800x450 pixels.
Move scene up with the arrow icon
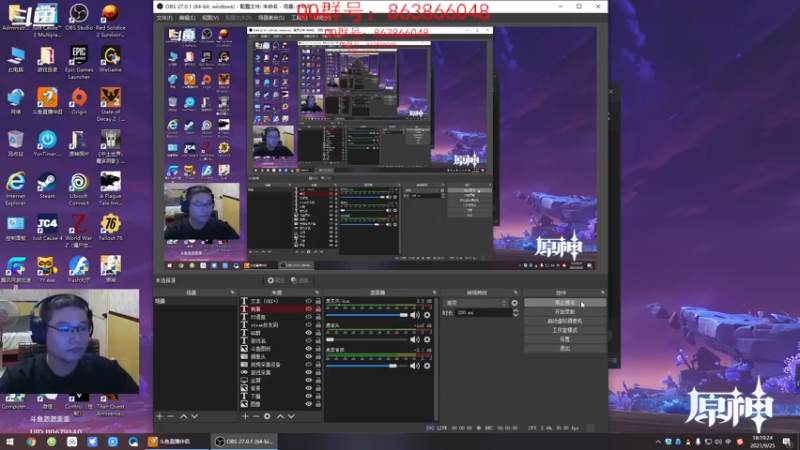pyautogui.click(x=183, y=416)
